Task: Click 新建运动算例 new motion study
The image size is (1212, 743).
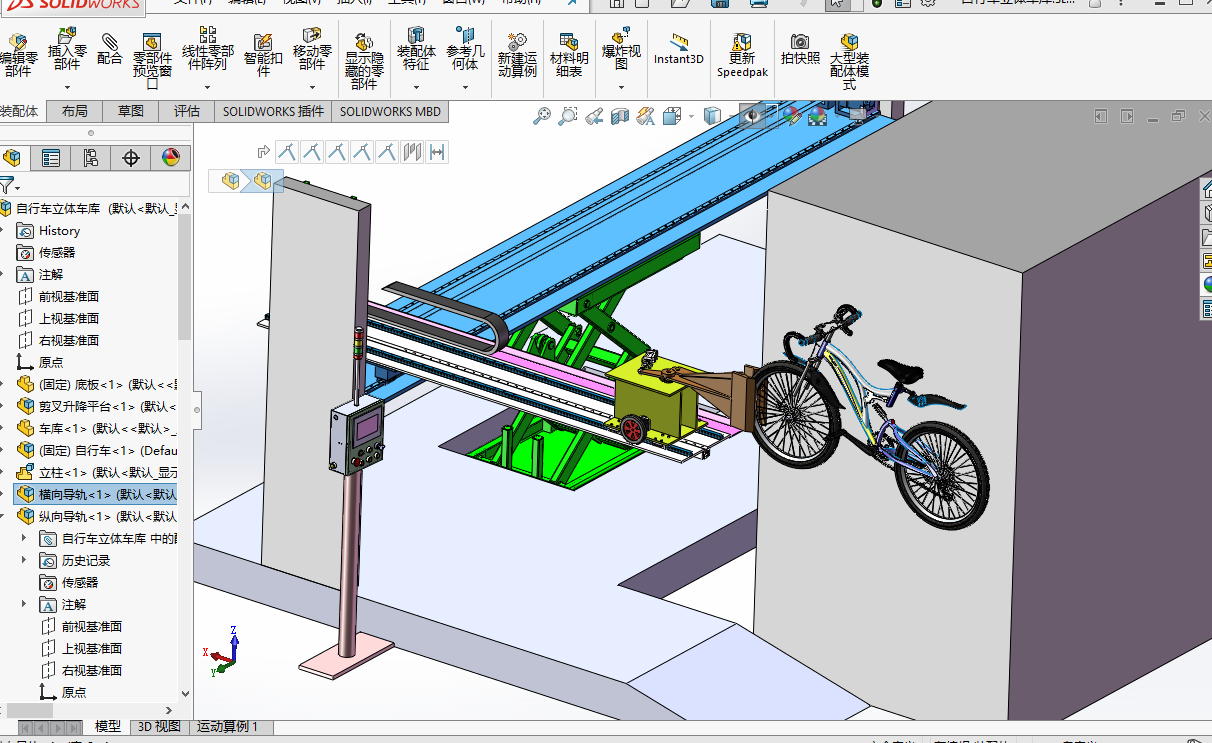Action: tap(517, 55)
